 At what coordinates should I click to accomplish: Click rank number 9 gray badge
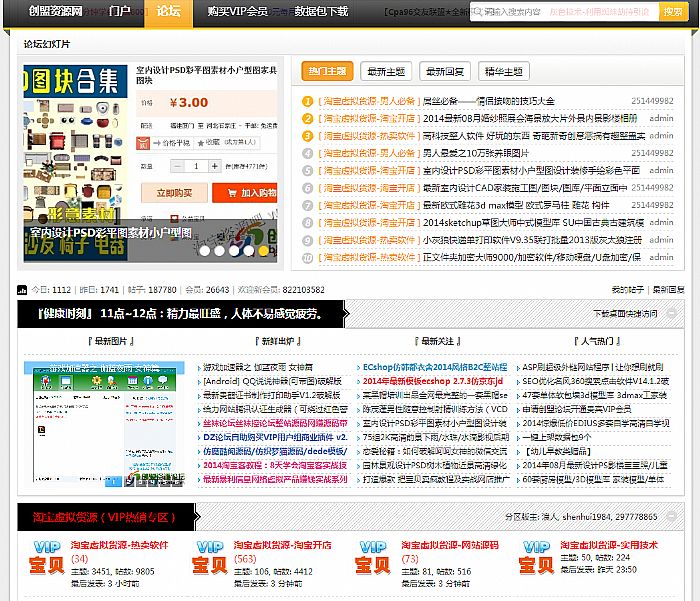click(x=308, y=240)
